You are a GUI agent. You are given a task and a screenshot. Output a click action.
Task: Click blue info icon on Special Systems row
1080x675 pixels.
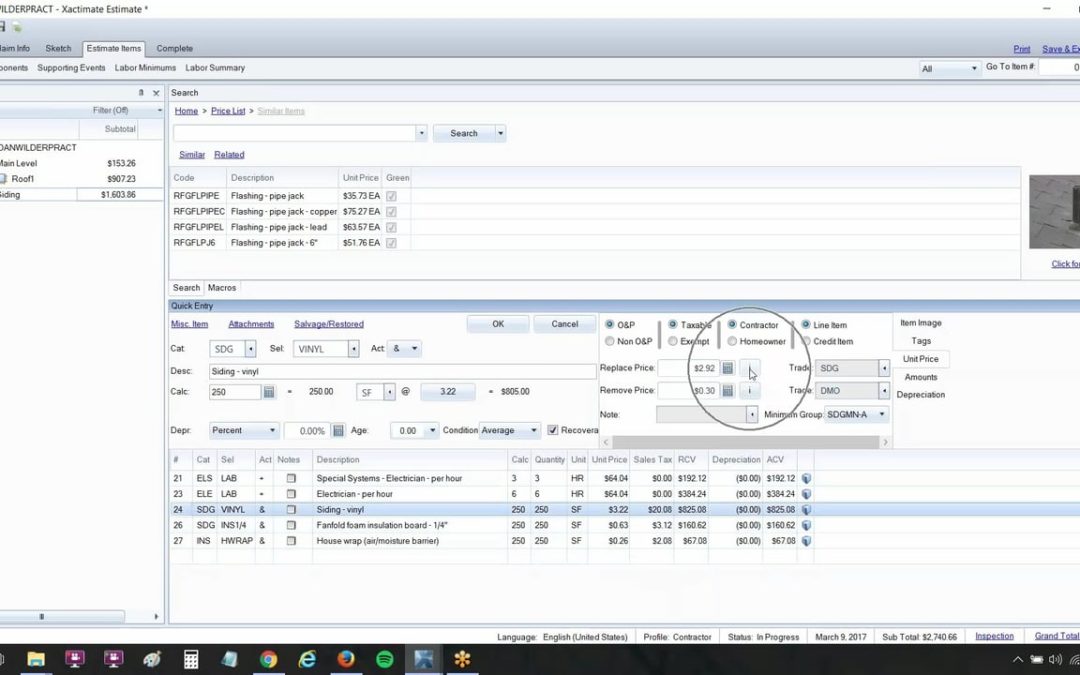[x=806, y=478]
